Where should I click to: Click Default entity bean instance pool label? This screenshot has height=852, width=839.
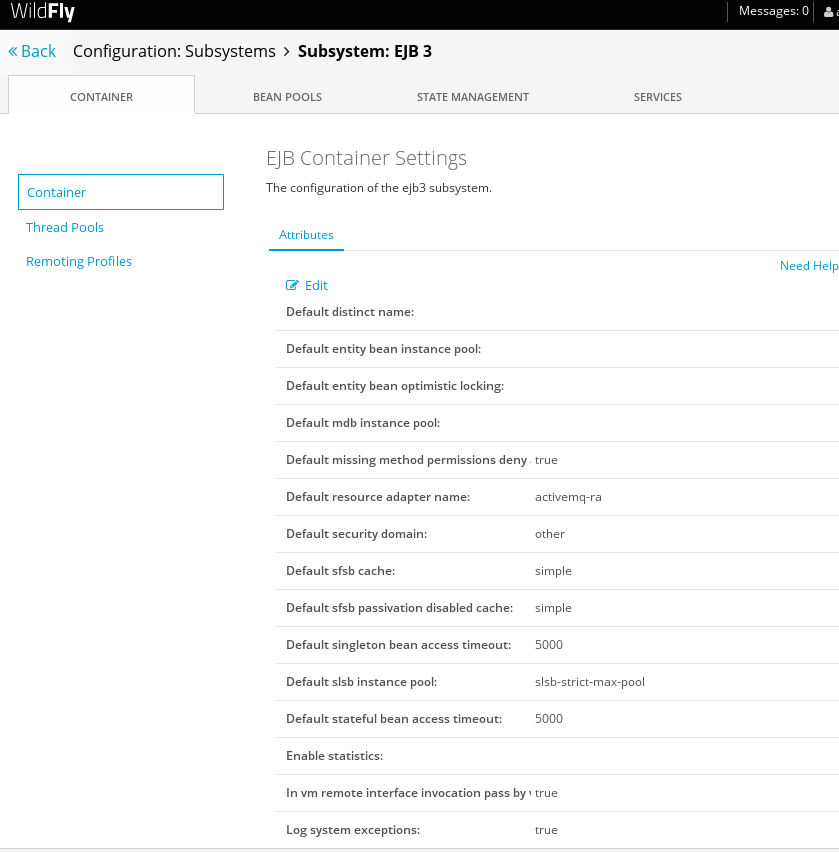point(384,349)
